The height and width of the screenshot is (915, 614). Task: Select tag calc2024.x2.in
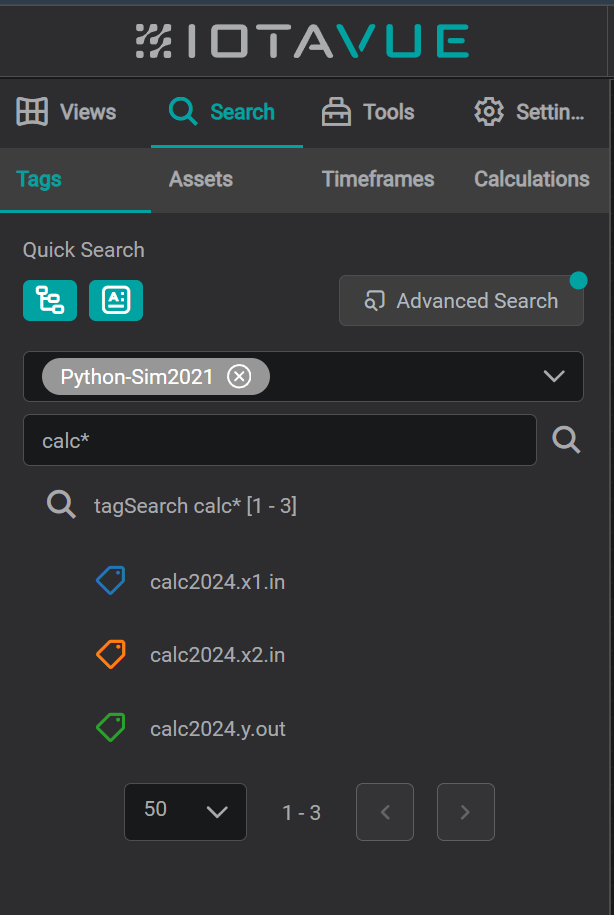pyautogui.click(x=218, y=655)
